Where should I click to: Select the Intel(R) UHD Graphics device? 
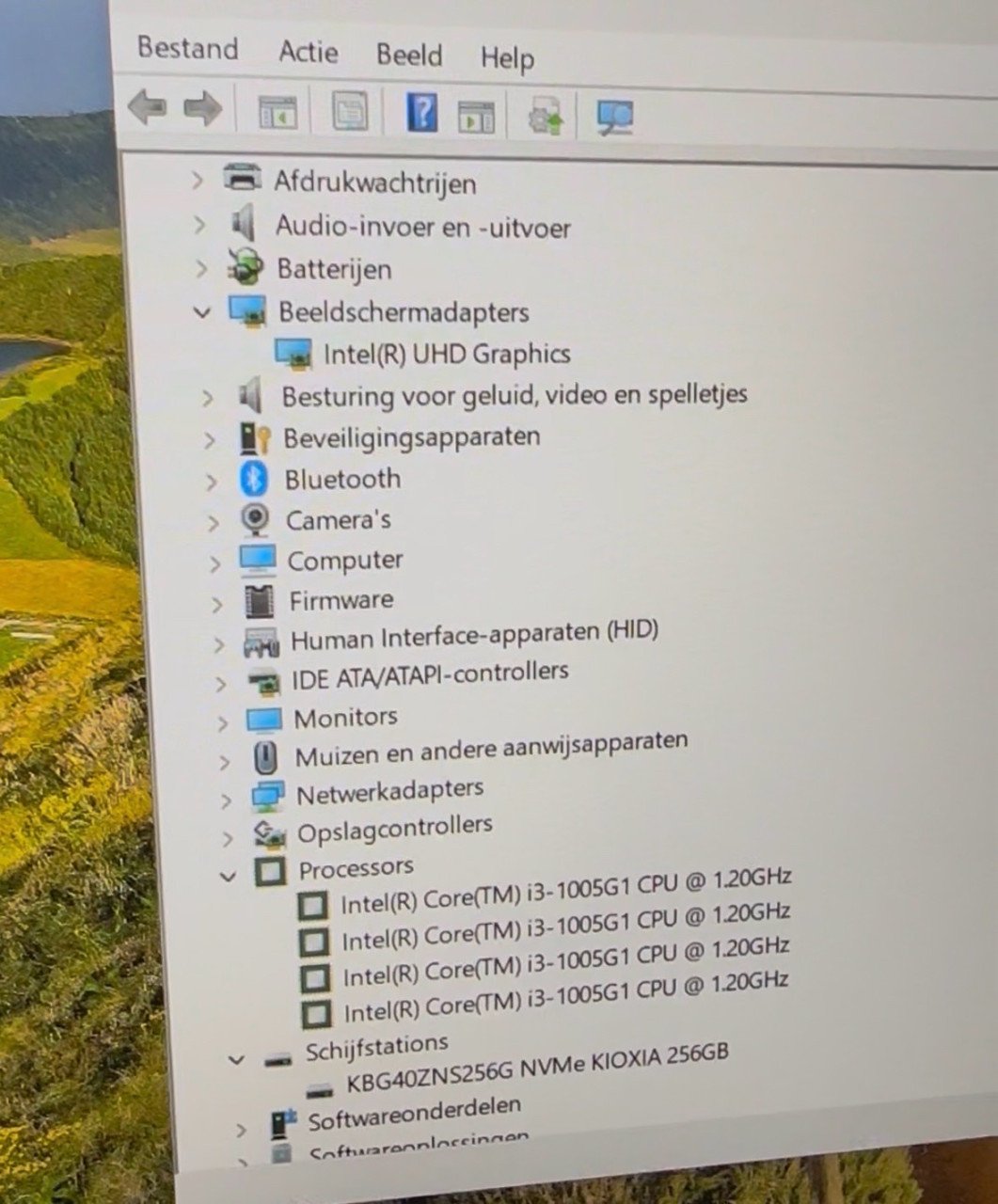pos(446,355)
